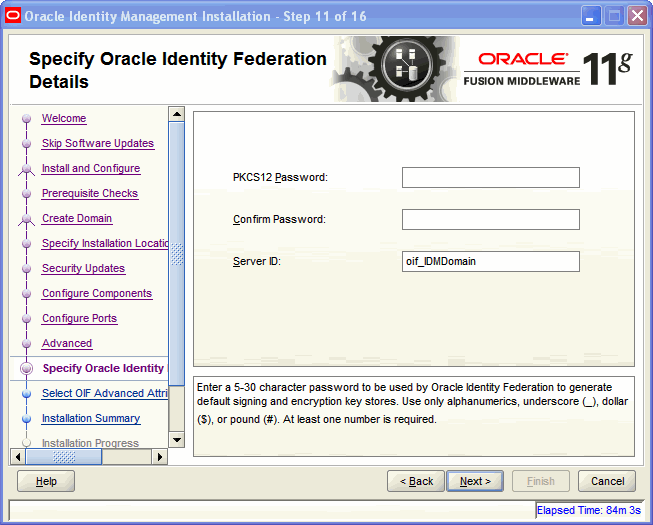Open the Configure Components step

point(97,293)
